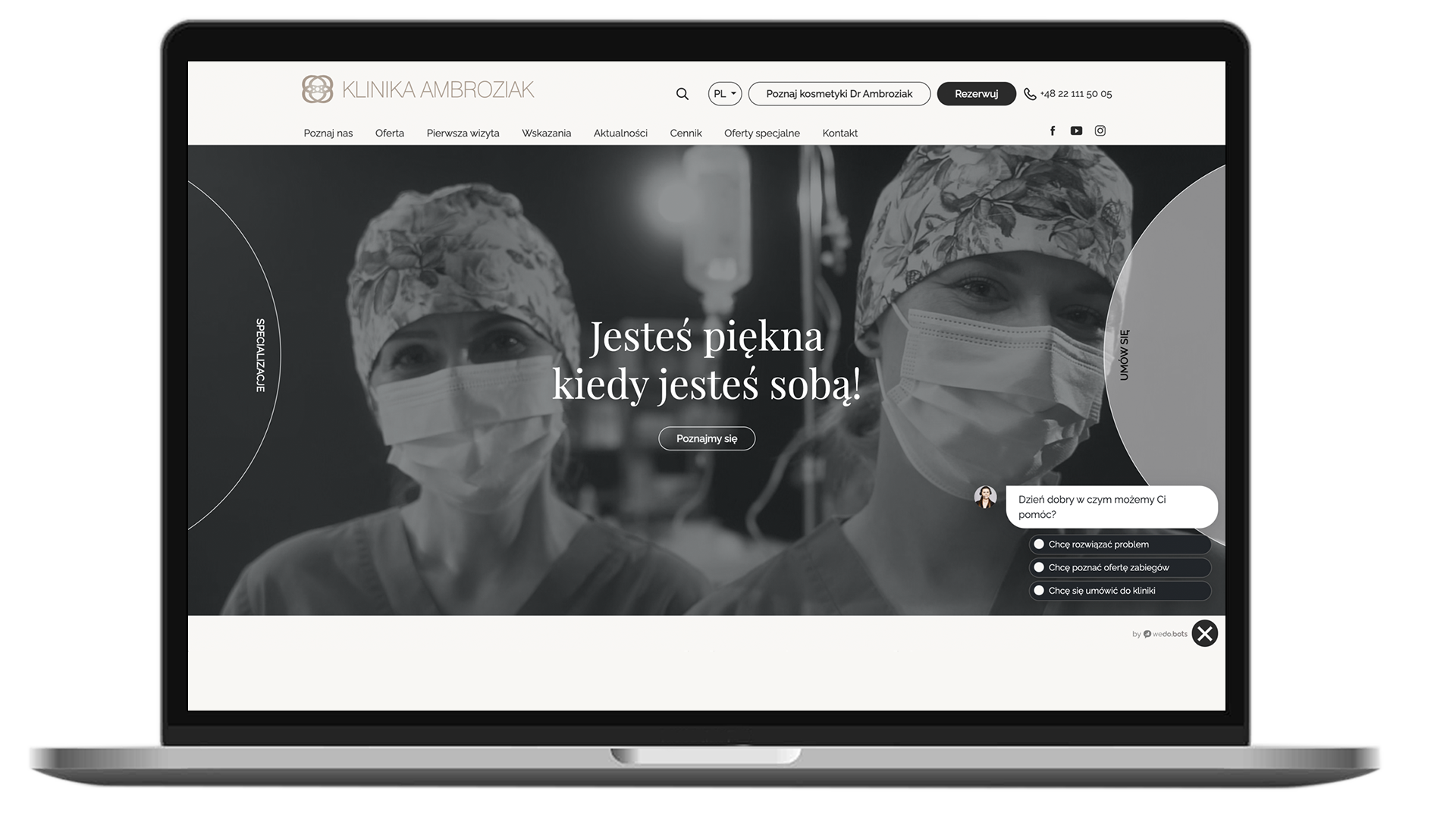
Task: Open the Oferta menu item
Action: [x=390, y=133]
